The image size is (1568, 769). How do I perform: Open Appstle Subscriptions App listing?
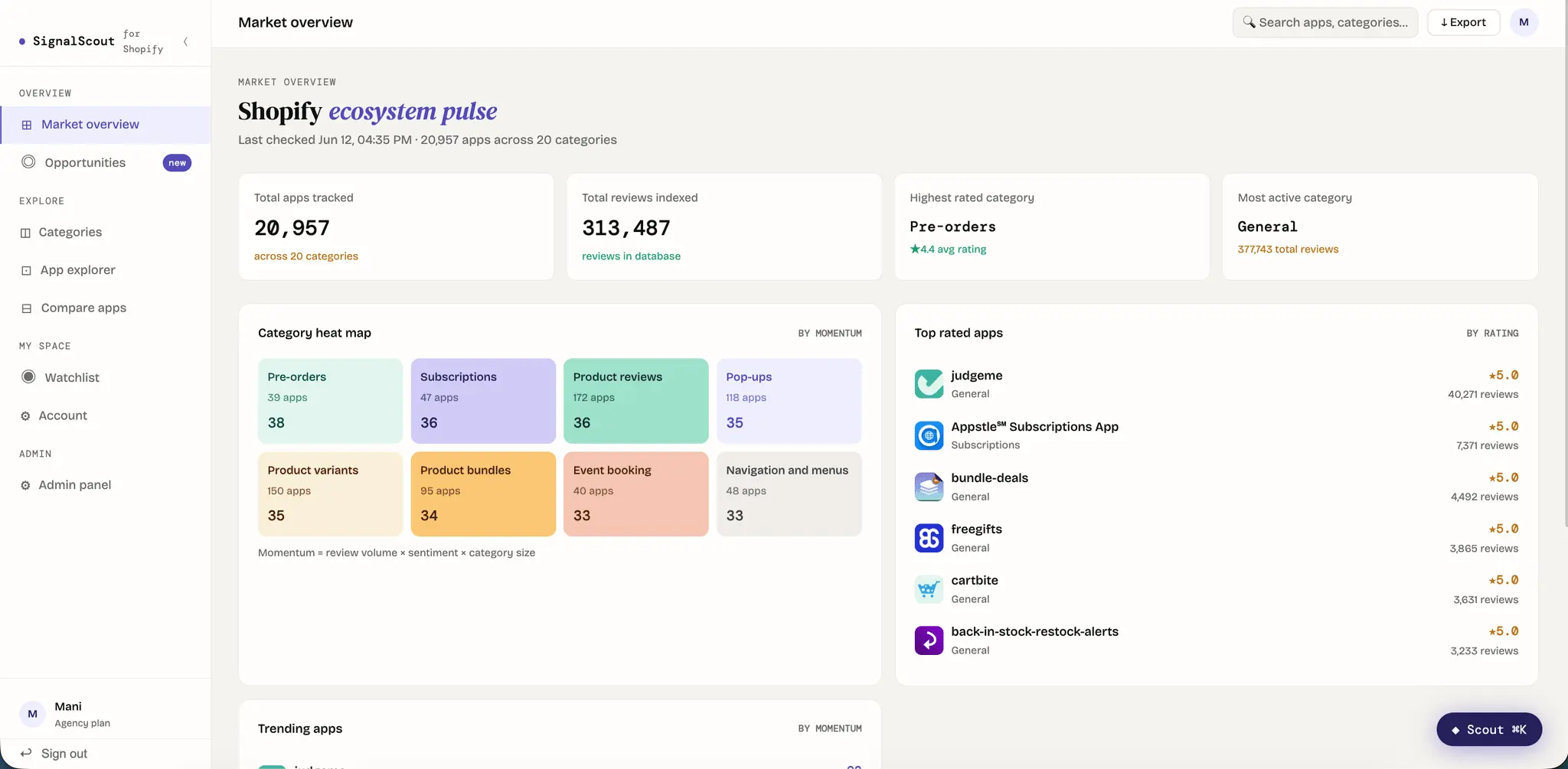(x=1034, y=427)
